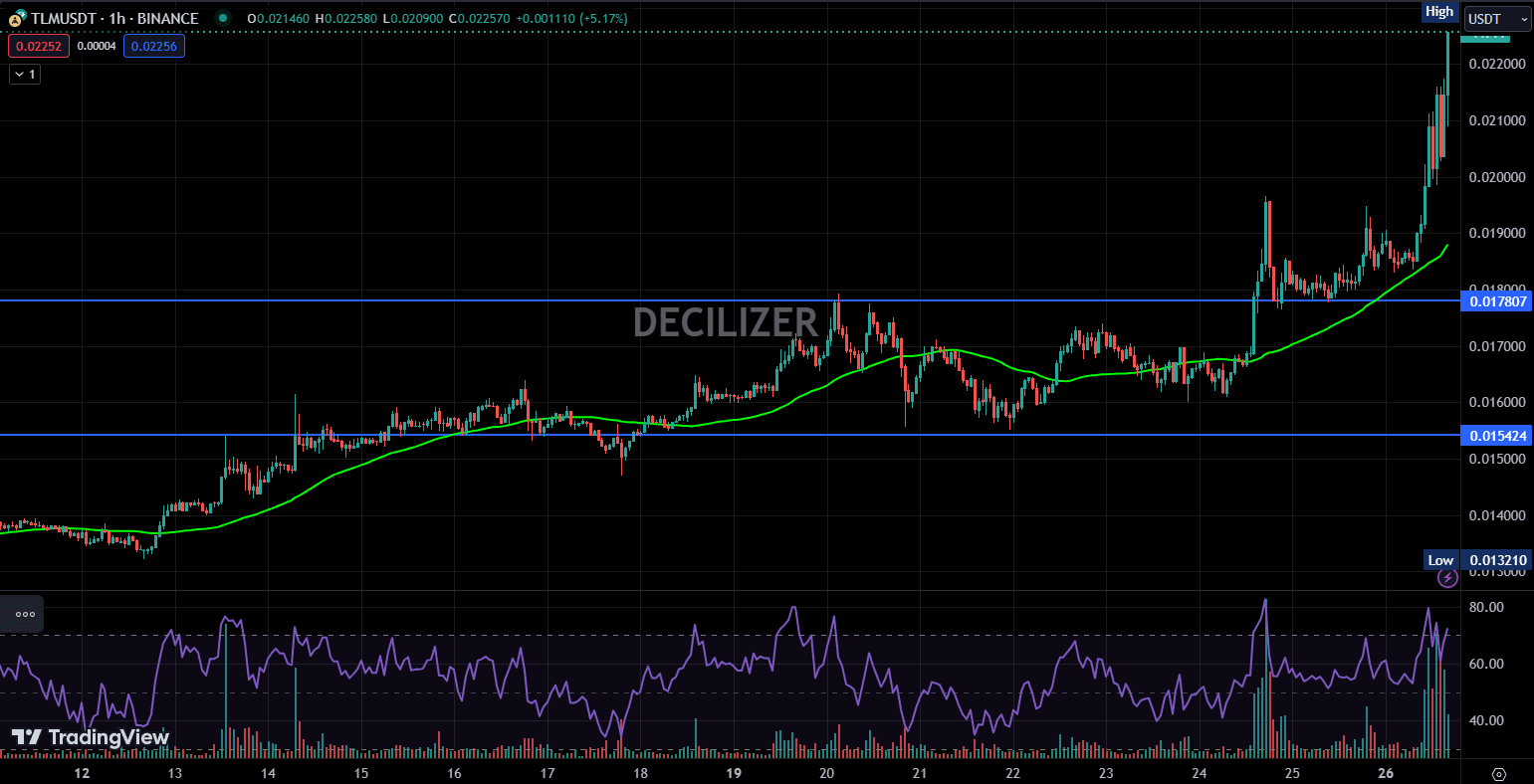Click the 0.013210 low price value
Screen dimensions: 1534x784
click(x=1495, y=560)
